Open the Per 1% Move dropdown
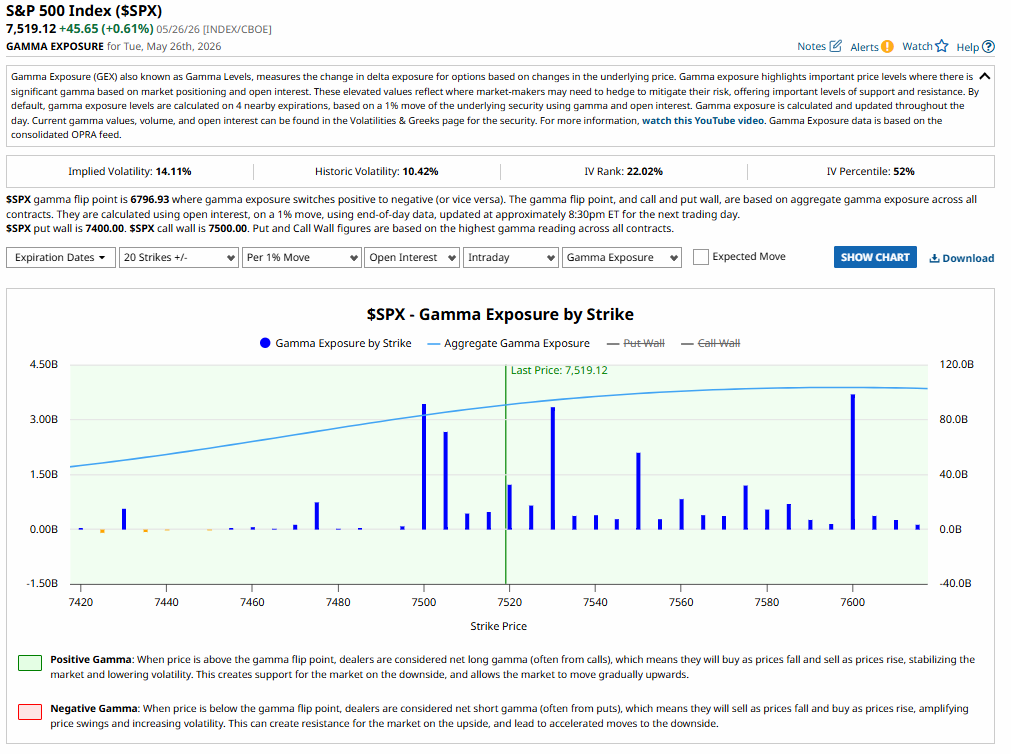This screenshot has width=1011, height=754. [302, 257]
